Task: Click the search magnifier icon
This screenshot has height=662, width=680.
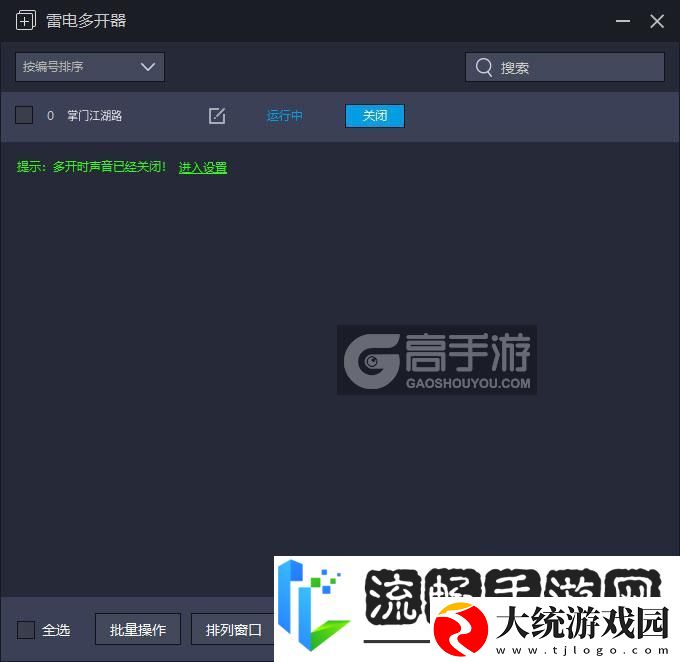Action: tap(484, 67)
